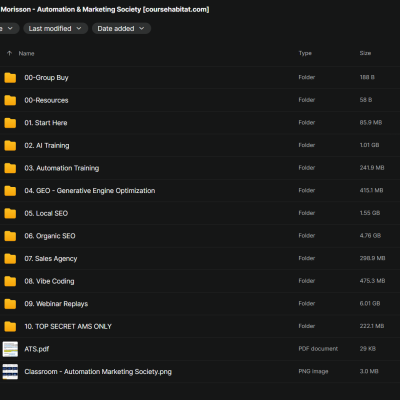Select 04. GEO - Generative Engine Optimization
This screenshot has width=400, height=400.
[90, 191]
